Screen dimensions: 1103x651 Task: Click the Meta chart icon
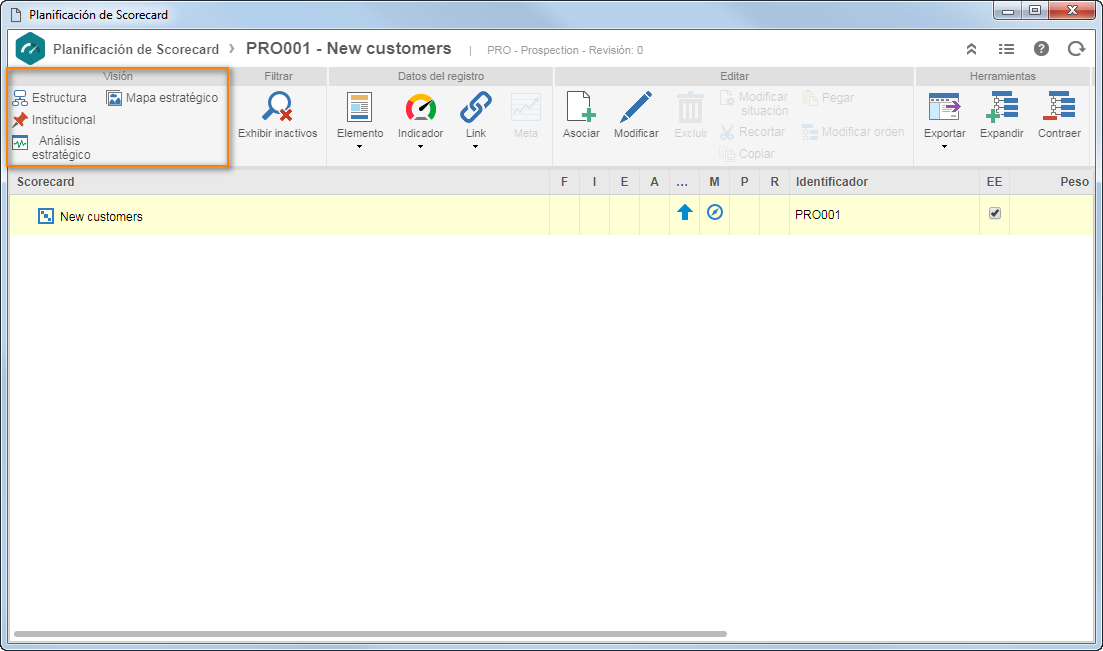coord(525,108)
